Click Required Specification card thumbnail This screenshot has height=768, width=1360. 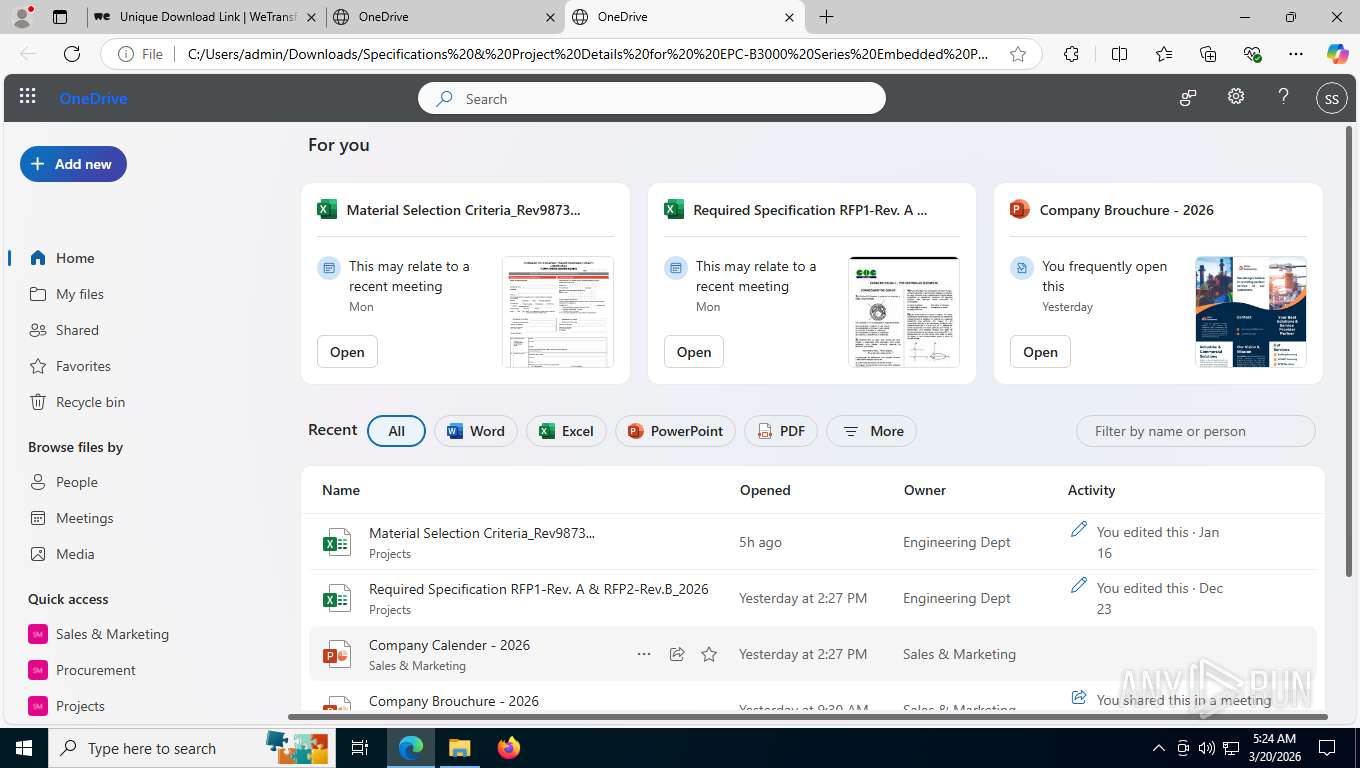click(904, 312)
